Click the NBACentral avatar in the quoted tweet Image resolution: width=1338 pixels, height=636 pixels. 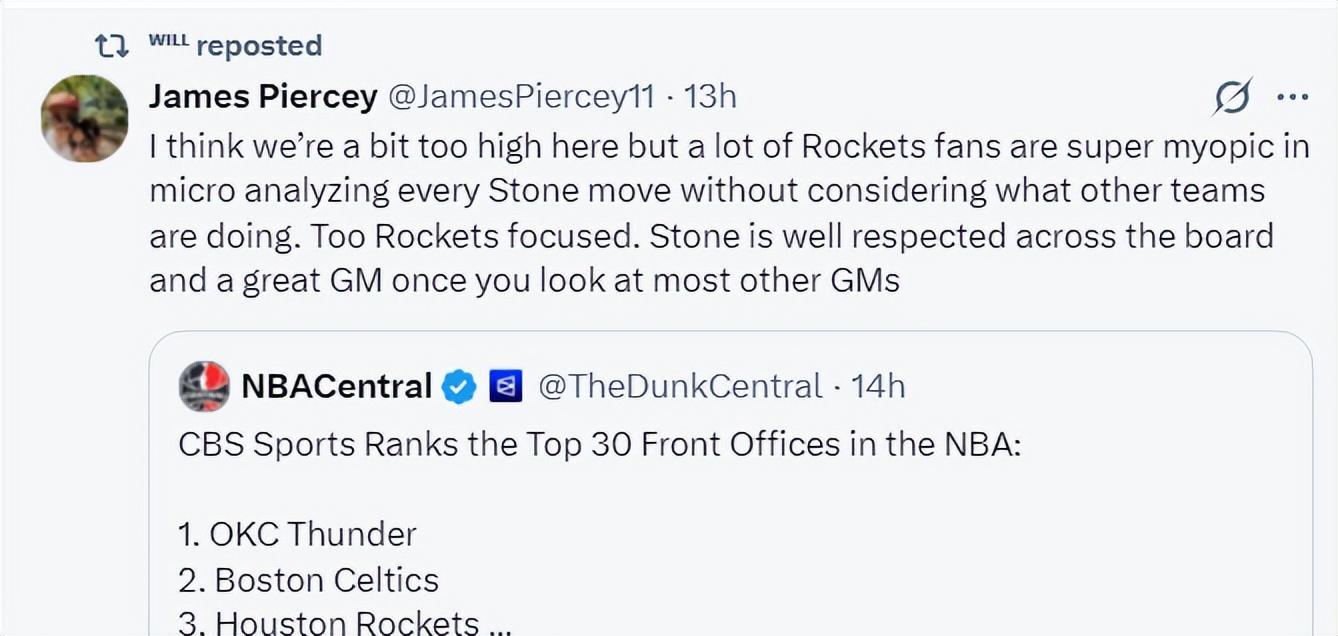(204, 386)
